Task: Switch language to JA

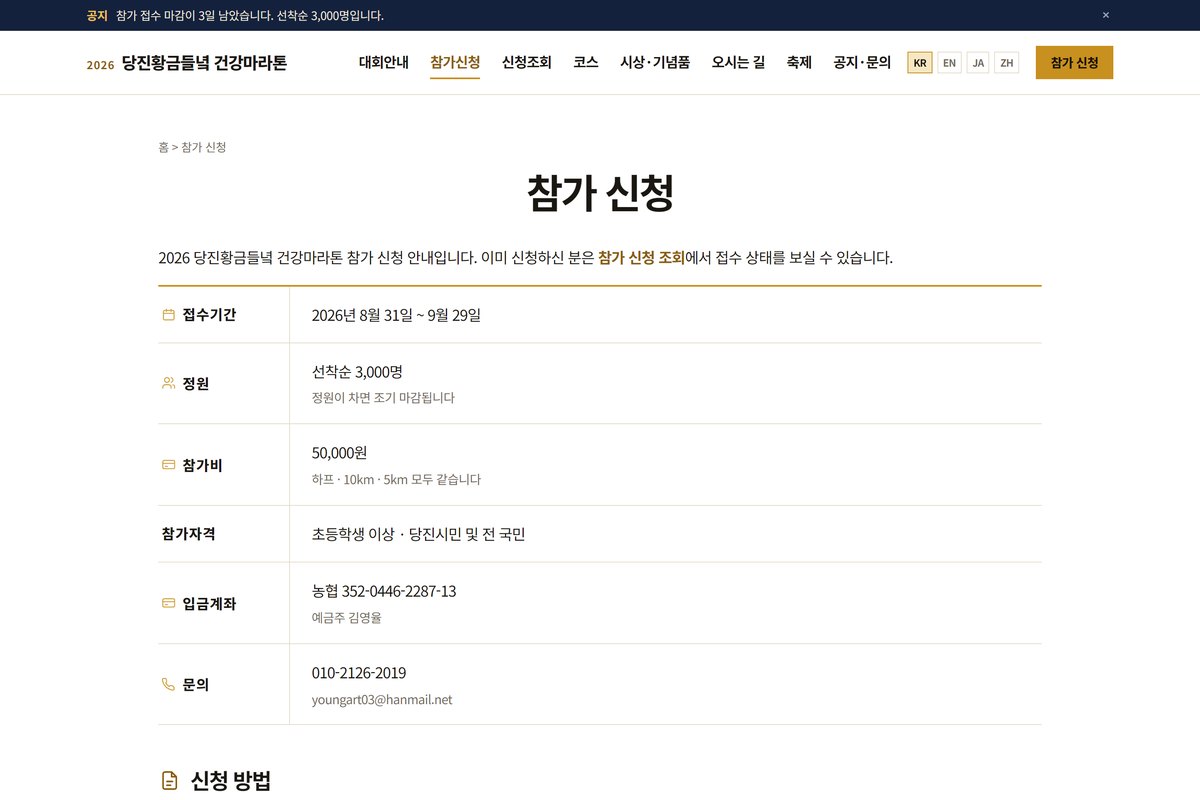Action: pos(978,63)
